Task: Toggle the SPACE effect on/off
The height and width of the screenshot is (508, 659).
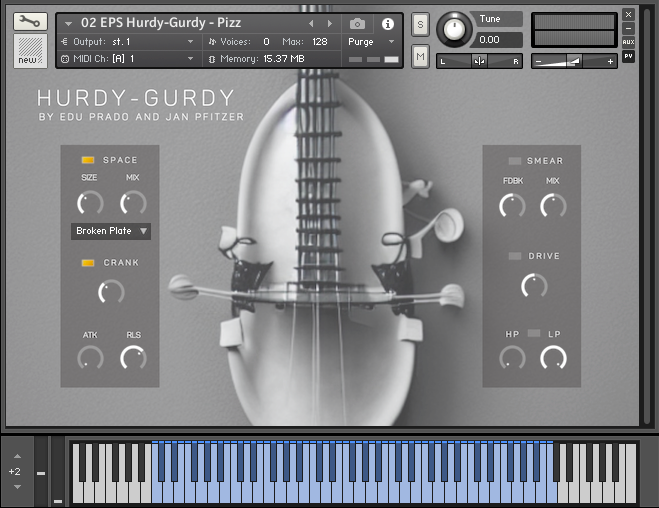Action: [x=88, y=160]
